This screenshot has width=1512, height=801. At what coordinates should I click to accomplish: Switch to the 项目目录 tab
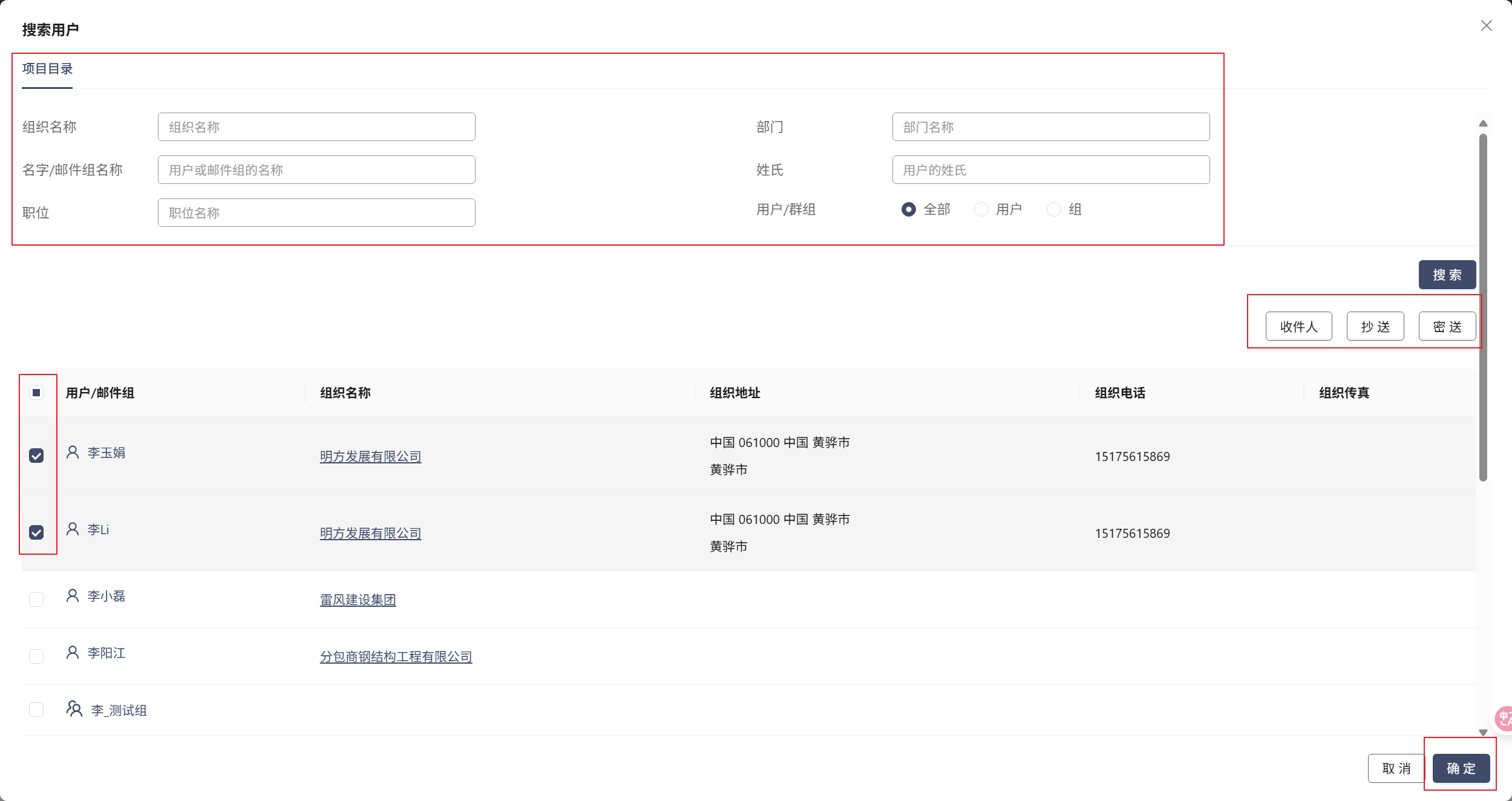[x=47, y=69]
